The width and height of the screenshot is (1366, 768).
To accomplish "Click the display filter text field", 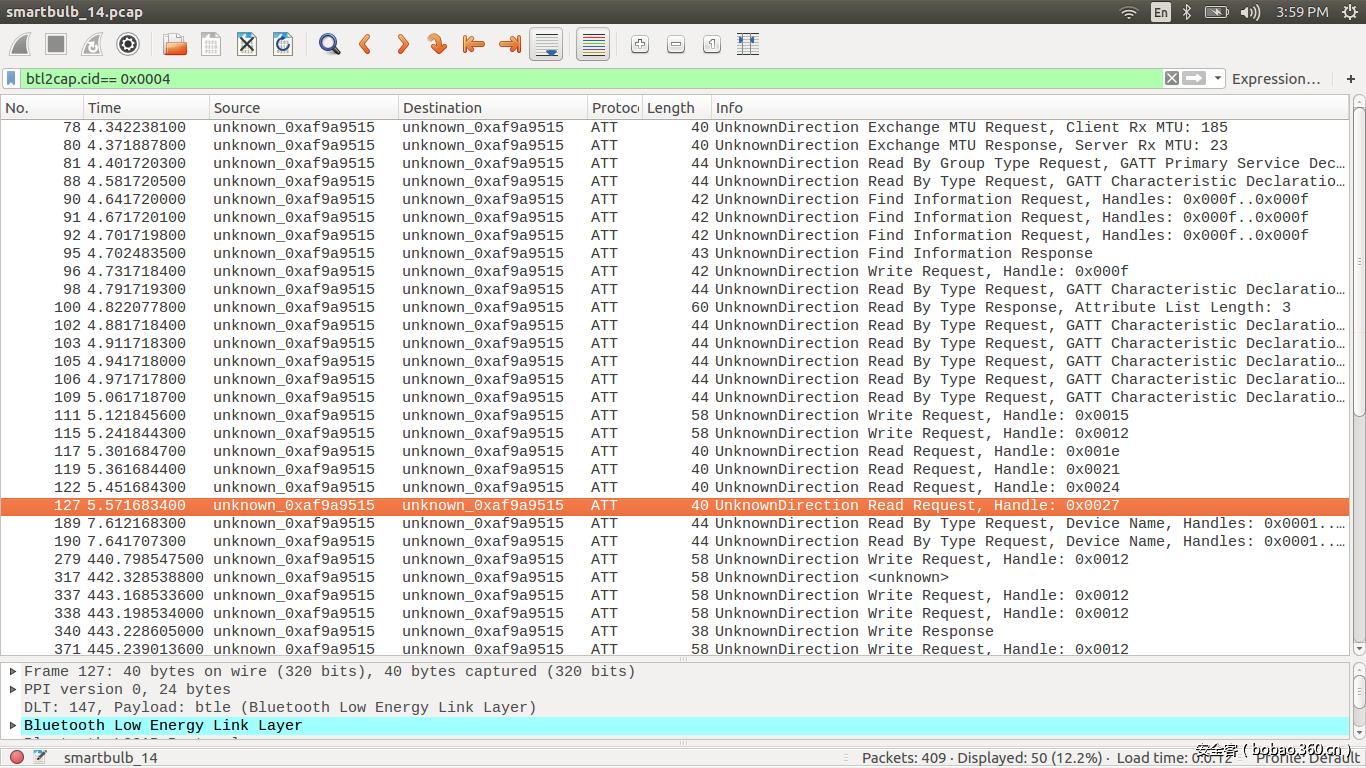I will (x=590, y=78).
